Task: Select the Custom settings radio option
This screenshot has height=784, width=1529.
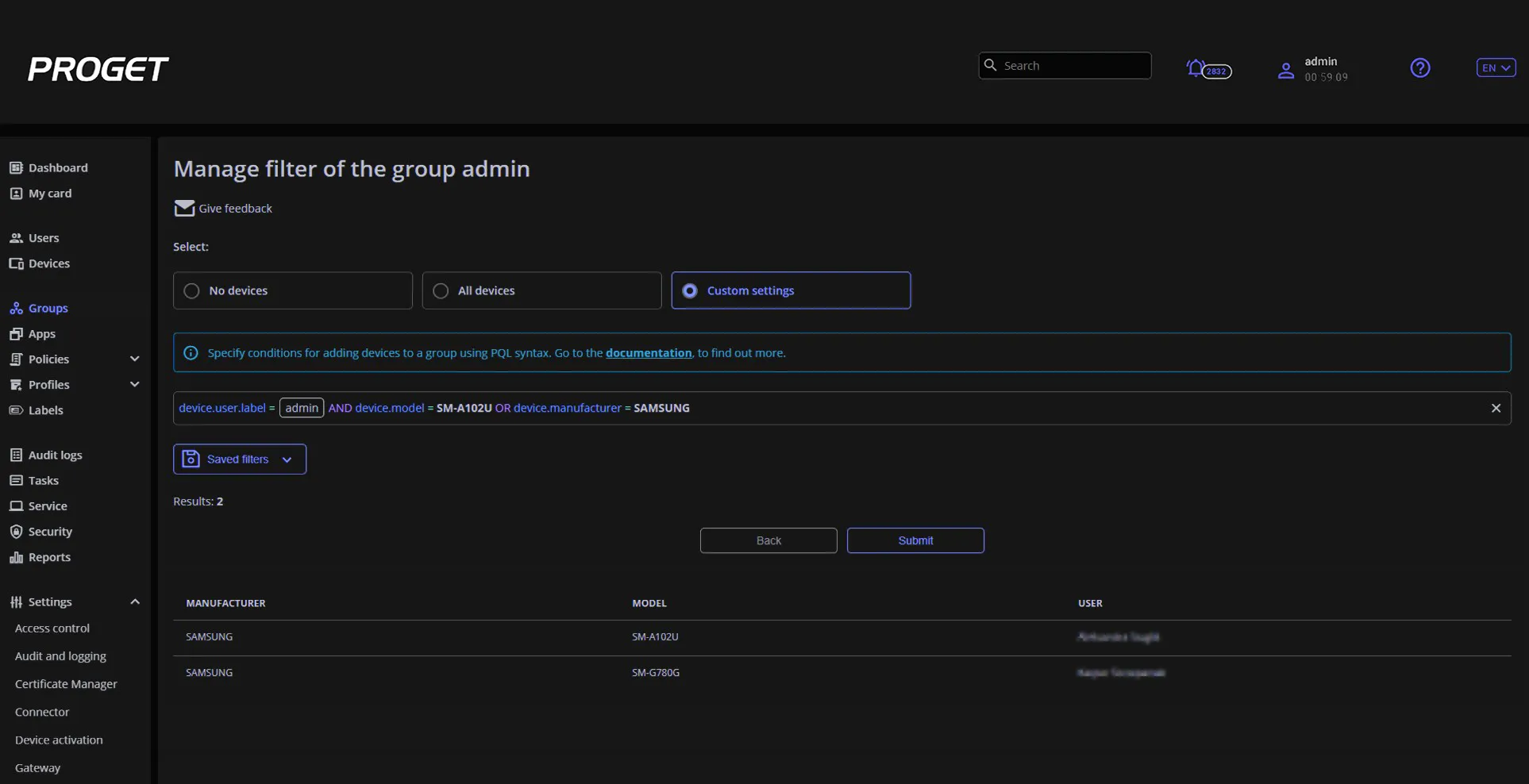Action: tap(791, 290)
